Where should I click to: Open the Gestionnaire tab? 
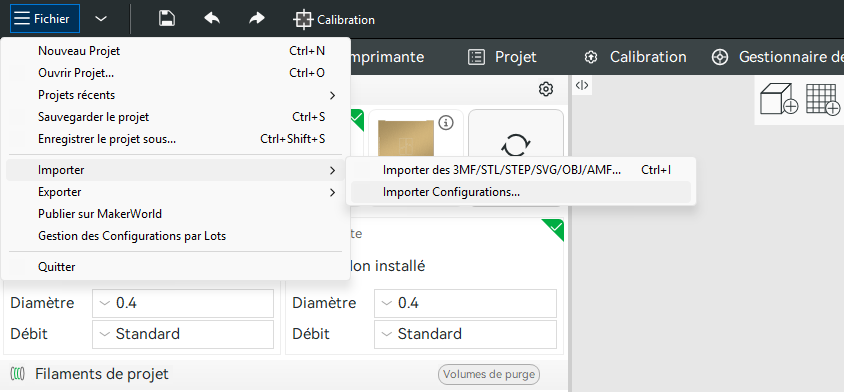[778, 57]
